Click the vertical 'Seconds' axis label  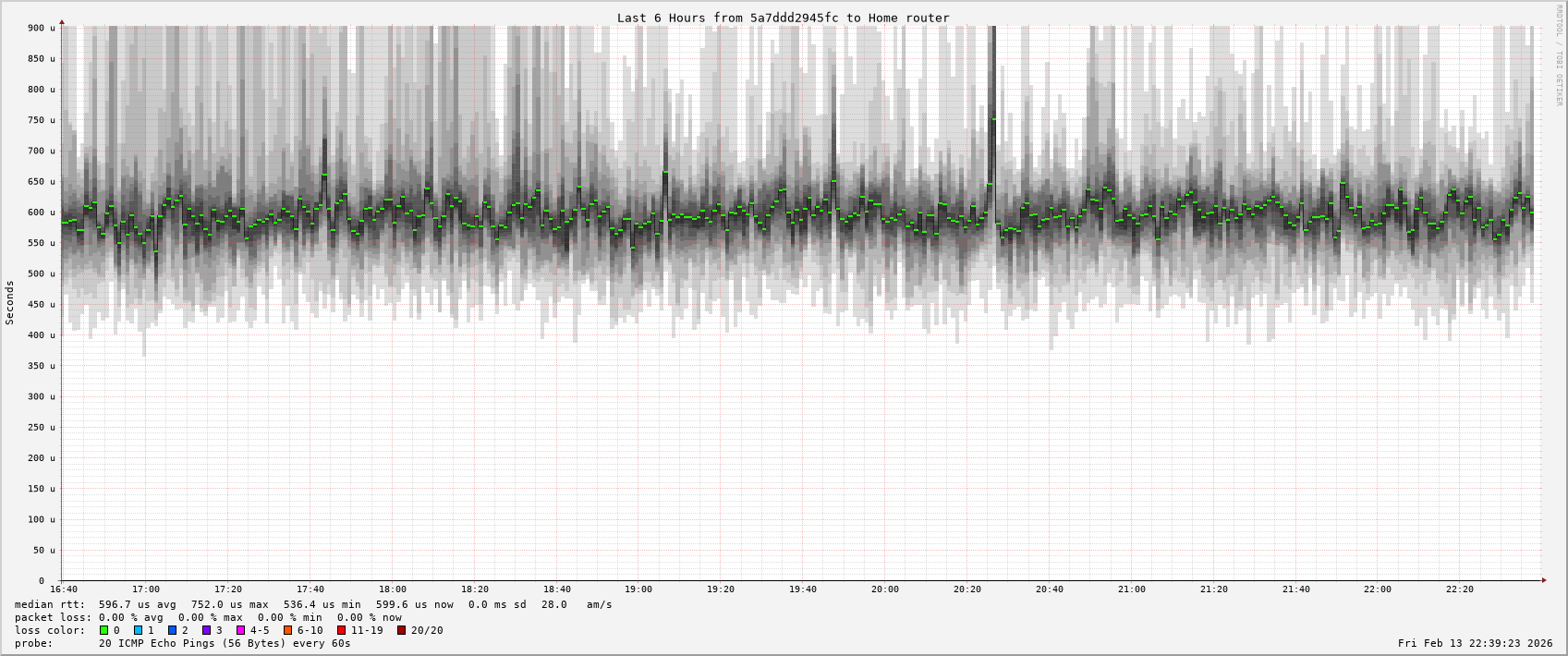10,303
